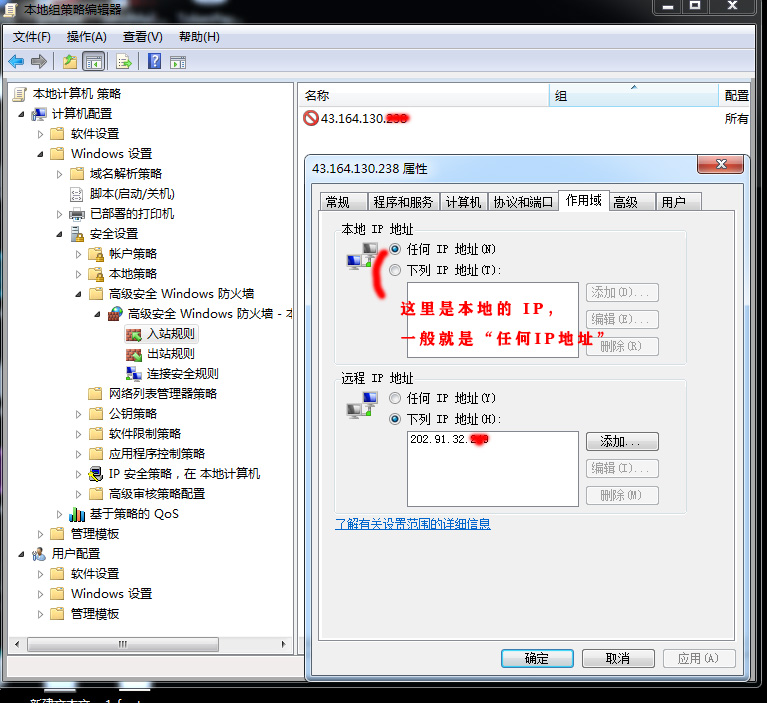Image resolution: width=767 pixels, height=703 pixels.
Task: Collapse the 安全设置 tree node
Action: (x=60, y=234)
